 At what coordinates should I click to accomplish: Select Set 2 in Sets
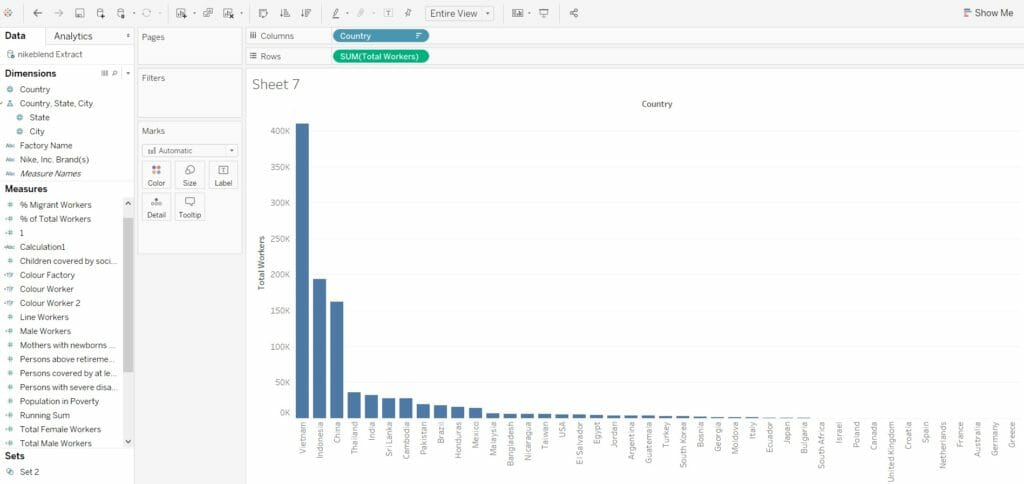click(29, 472)
